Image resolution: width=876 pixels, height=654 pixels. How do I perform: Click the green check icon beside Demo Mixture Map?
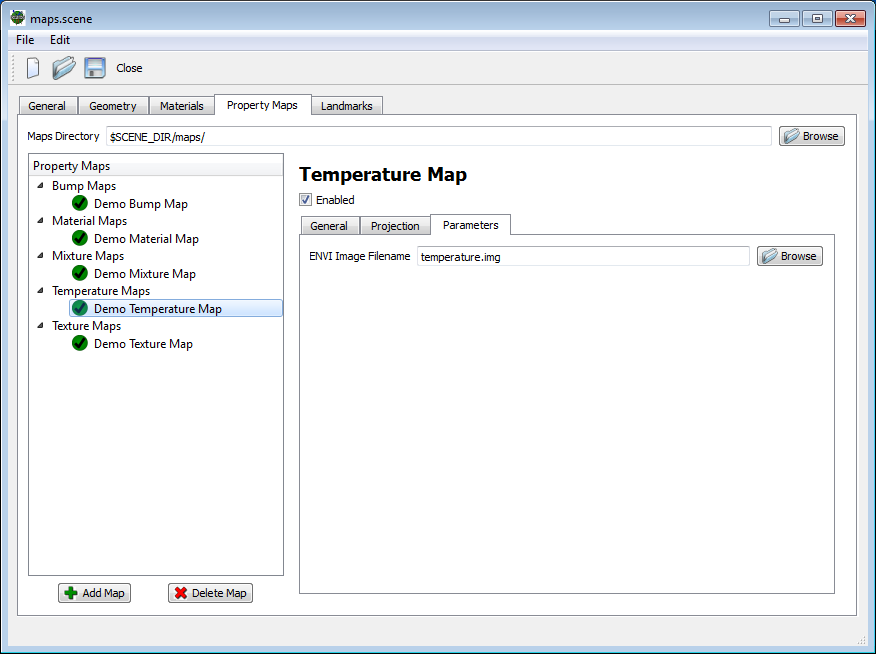[79, 273]
